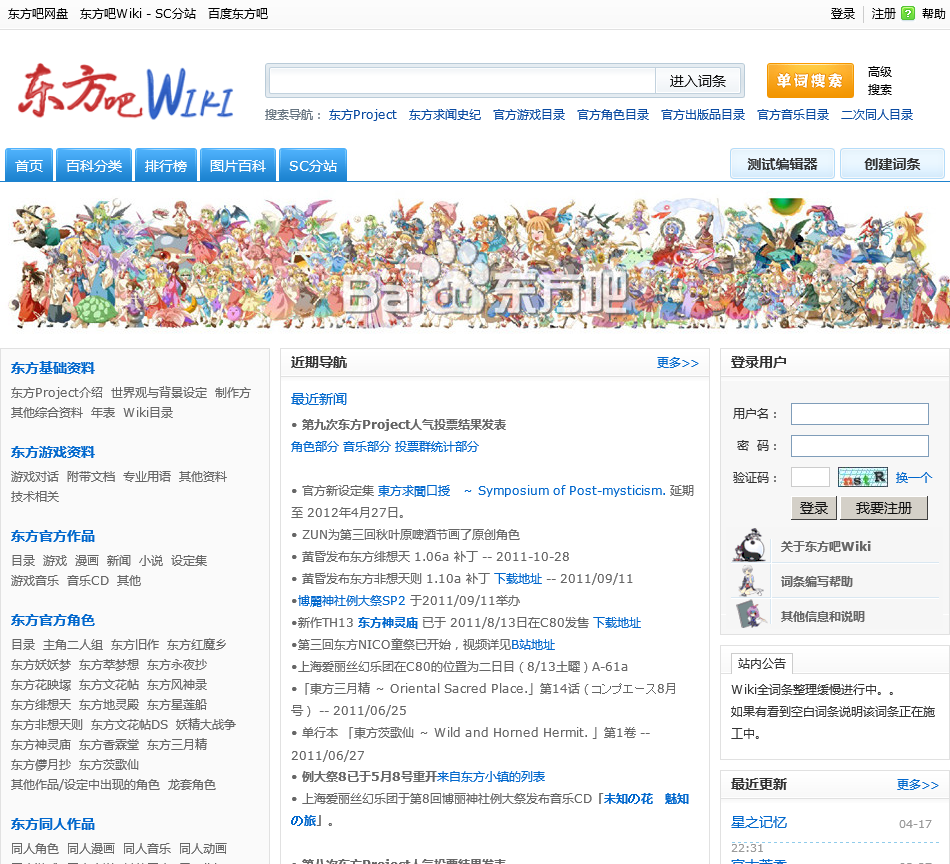Open 百度东方吧 top link
This screenshot has width=950, height=864.
(x=238, y=13)
